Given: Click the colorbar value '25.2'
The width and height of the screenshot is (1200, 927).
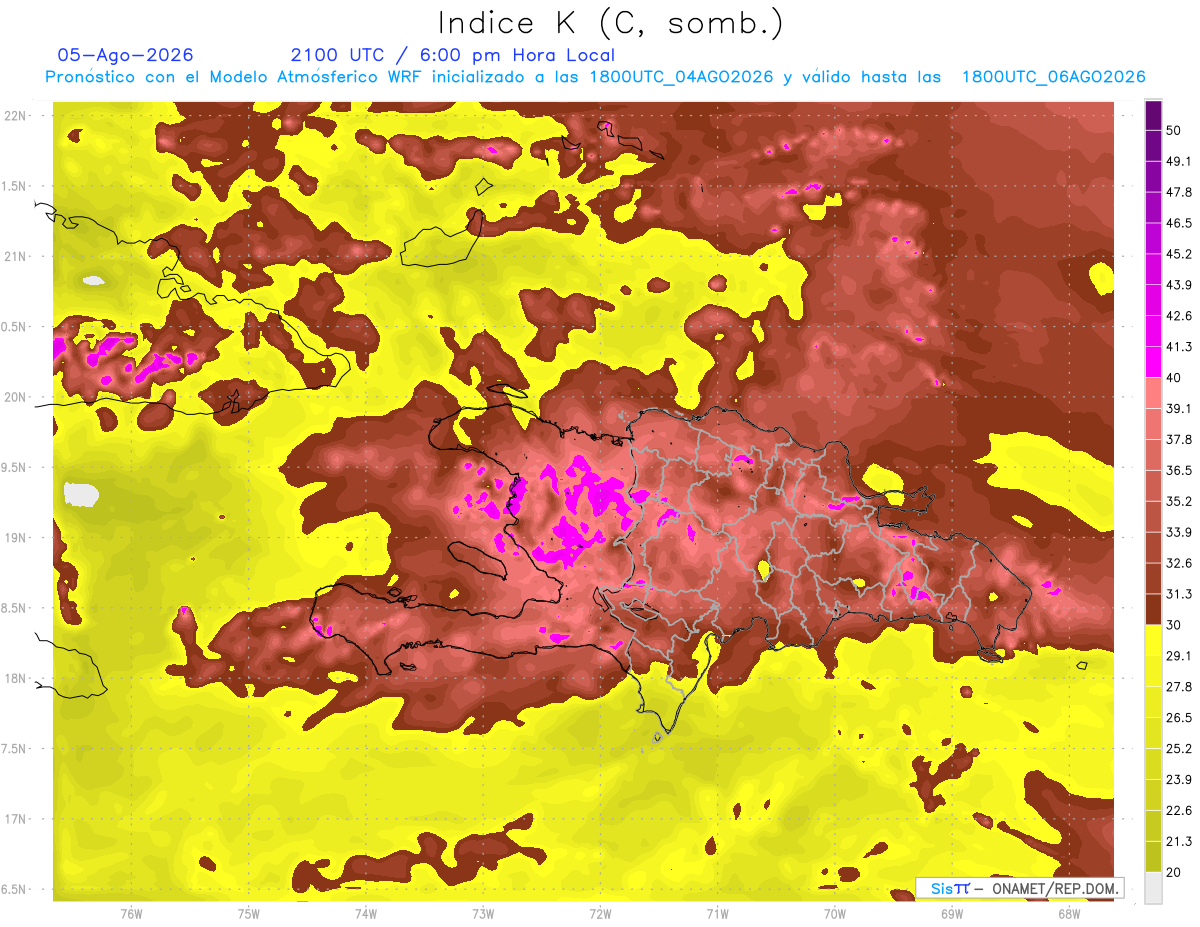Looking at the screenshot, I should (1179, 749).
